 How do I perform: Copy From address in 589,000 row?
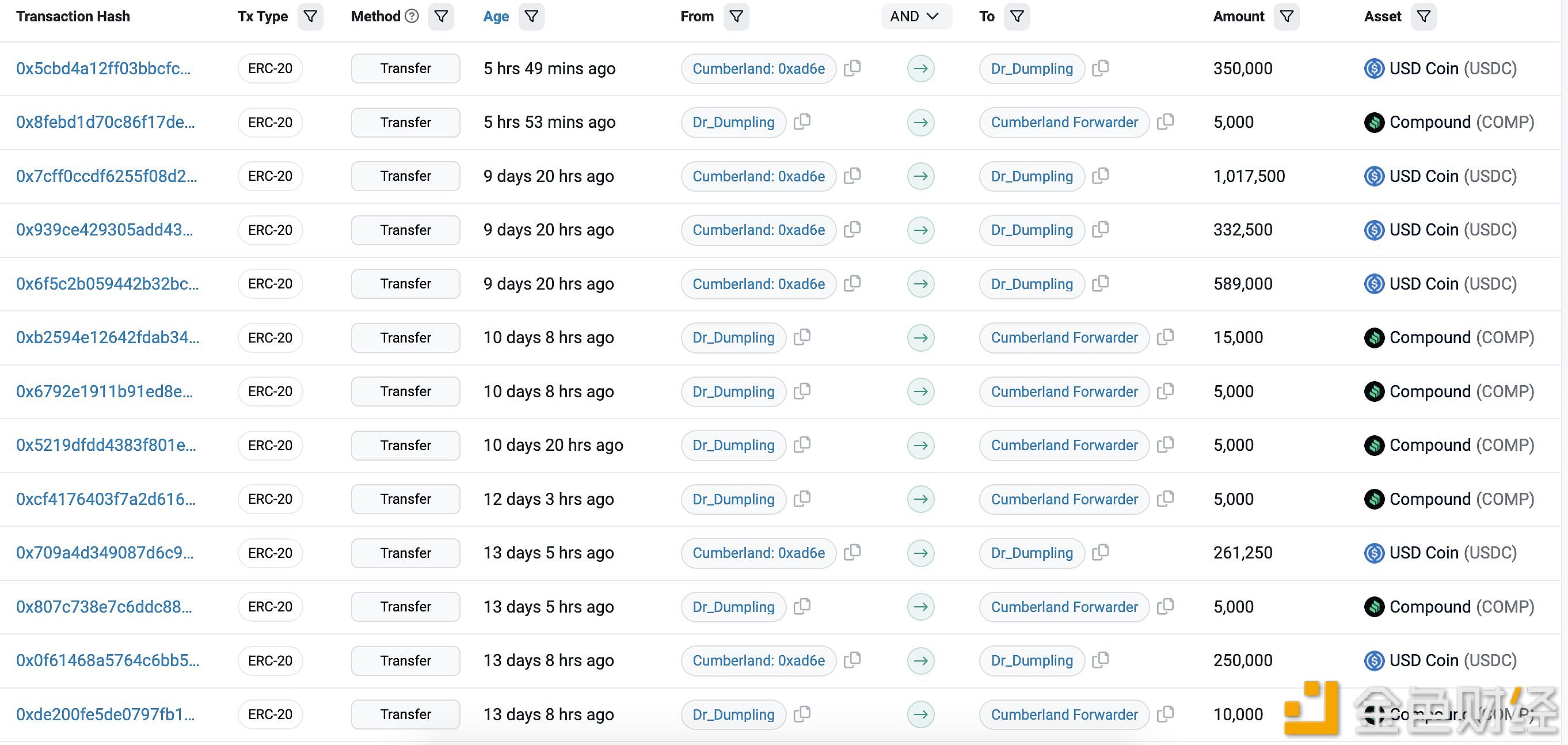point(852,284)
